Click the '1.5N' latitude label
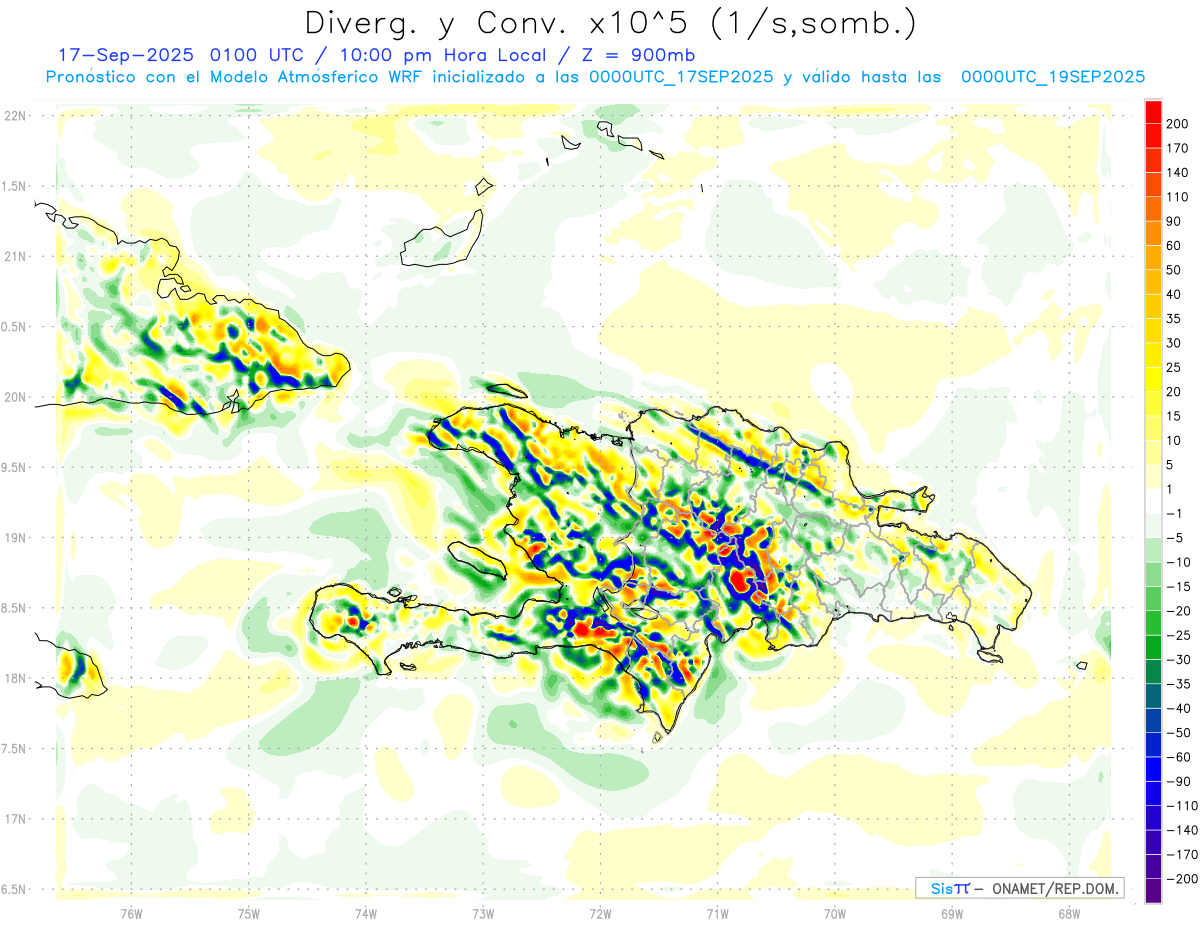Screen dimensions: 1200x927 point(15,186)
